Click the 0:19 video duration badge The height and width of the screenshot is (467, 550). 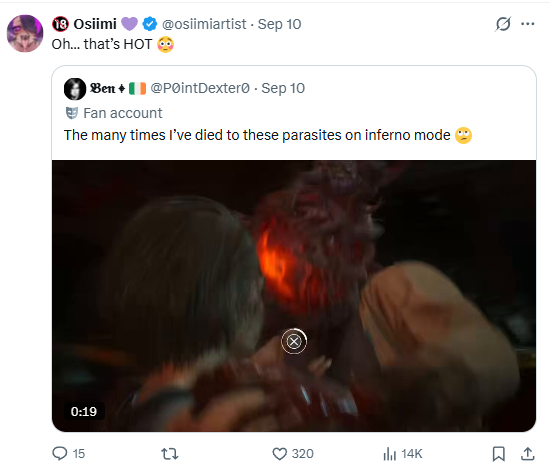coord(83,411)
